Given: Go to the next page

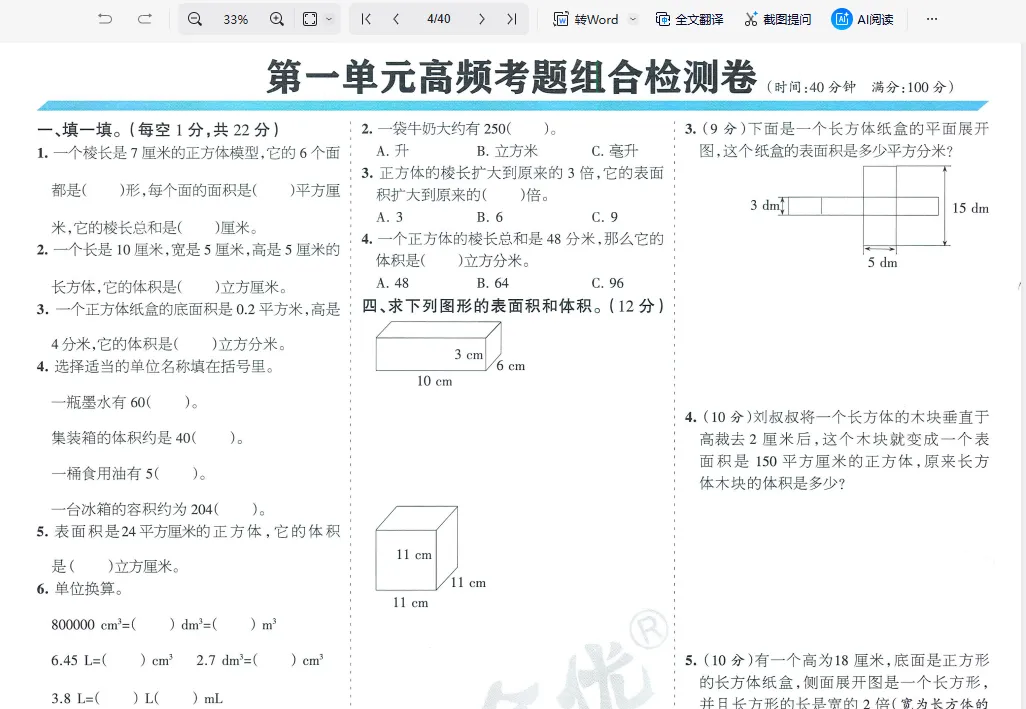Looking at the screenshot, I should tap(482, 19).
